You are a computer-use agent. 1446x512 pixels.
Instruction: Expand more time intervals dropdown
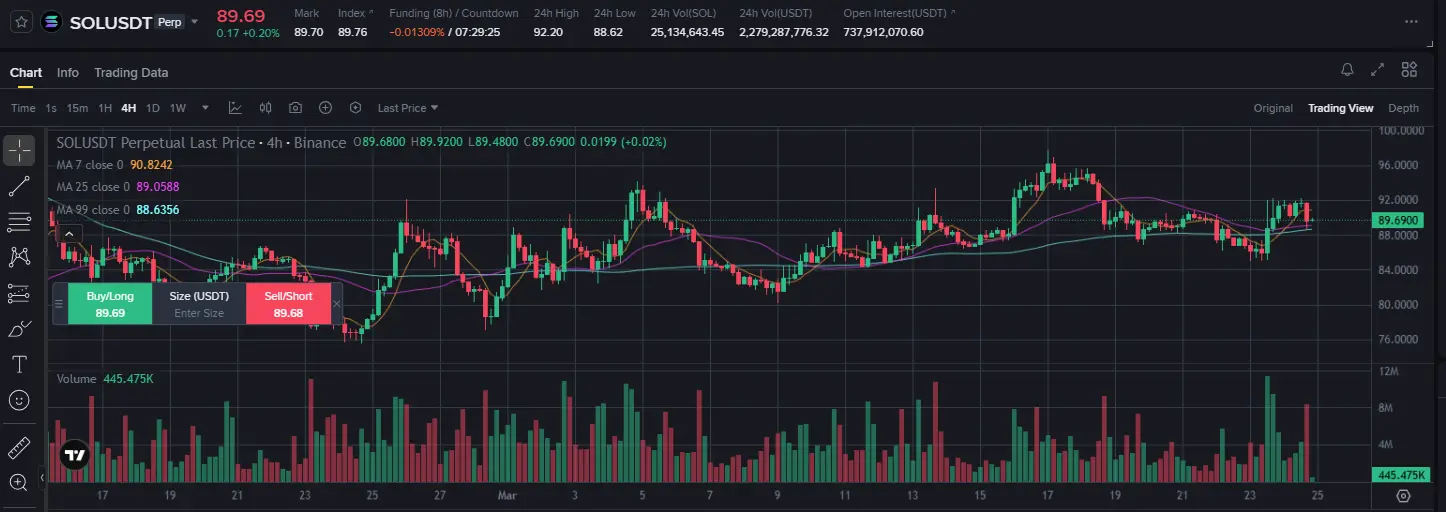[x=205, y=108]
